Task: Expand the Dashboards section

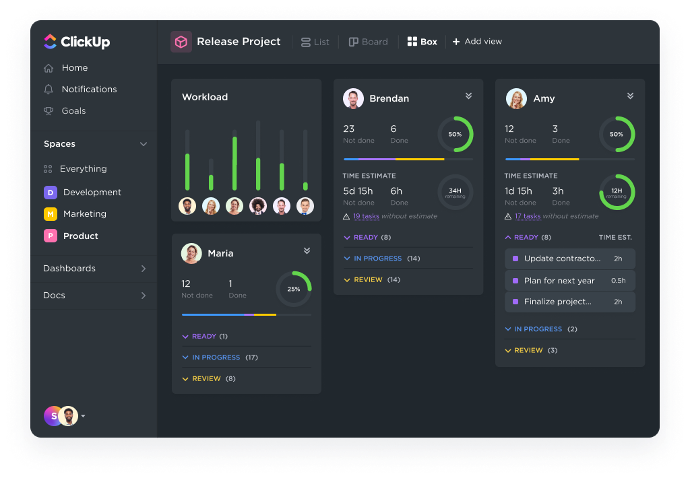Action: click(x=143, y=268)
